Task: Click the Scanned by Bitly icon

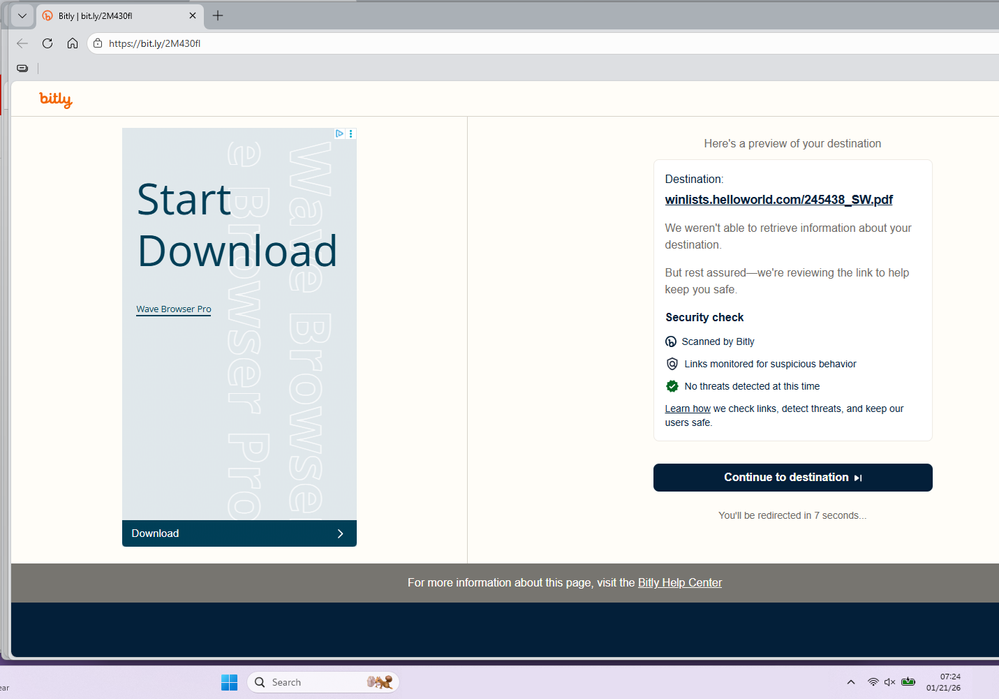Action: (x=671, y=342)
